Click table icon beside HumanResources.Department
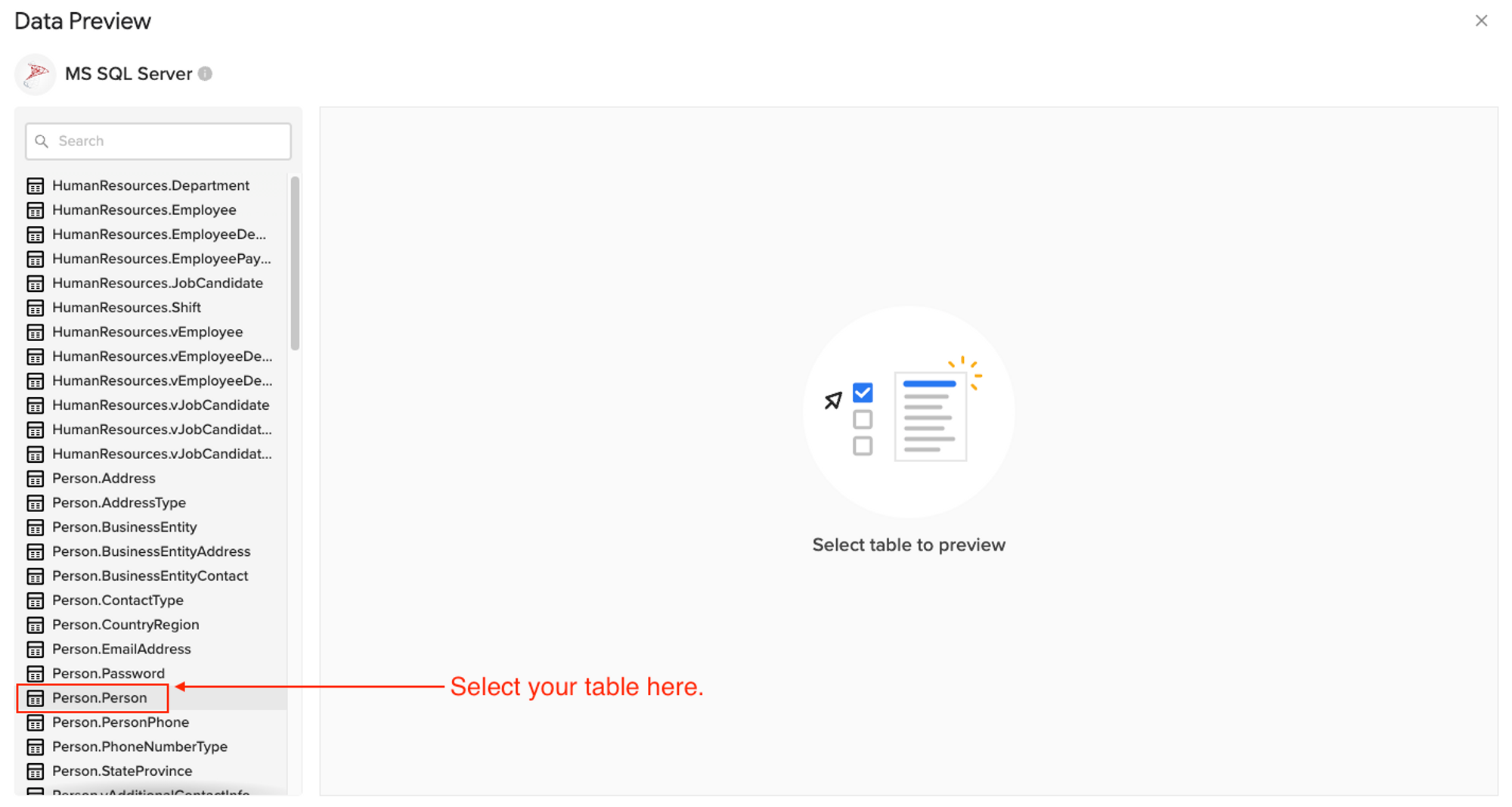The image size is (1512, 807). tap(36, 186)
